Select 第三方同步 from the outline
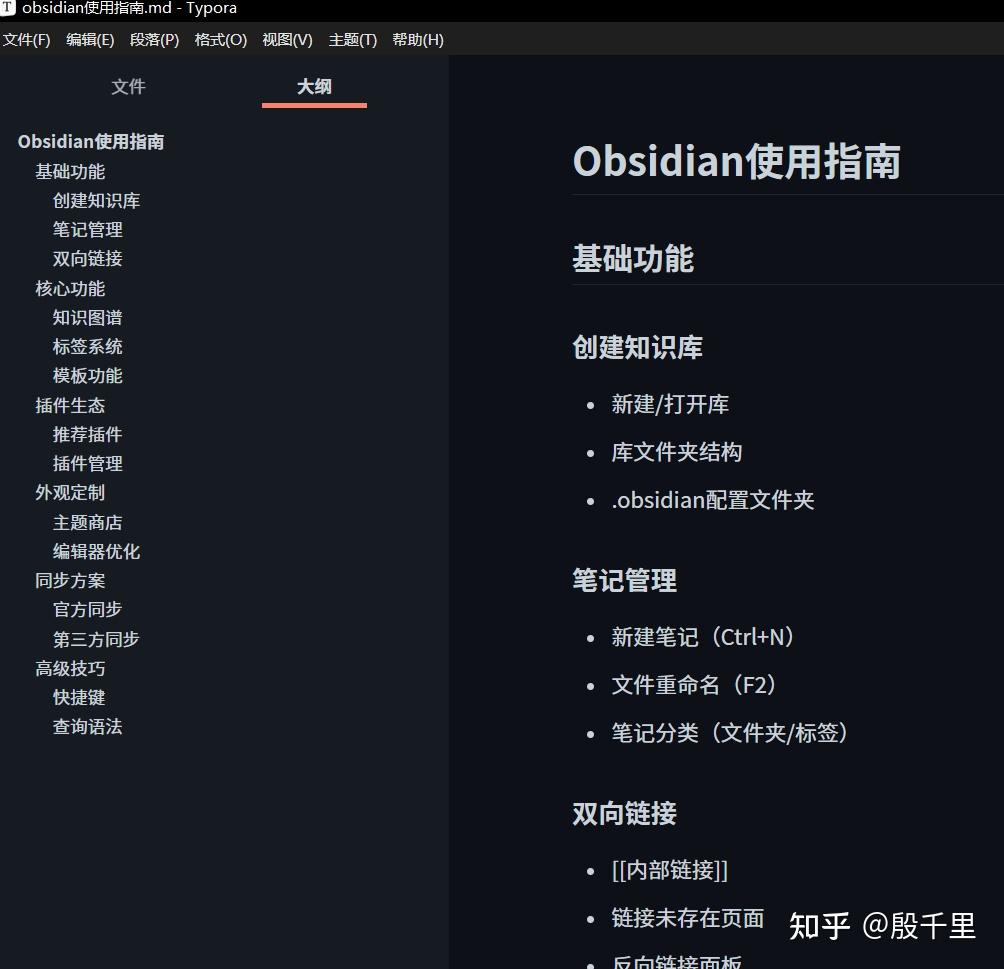 [x=95, y=639]
